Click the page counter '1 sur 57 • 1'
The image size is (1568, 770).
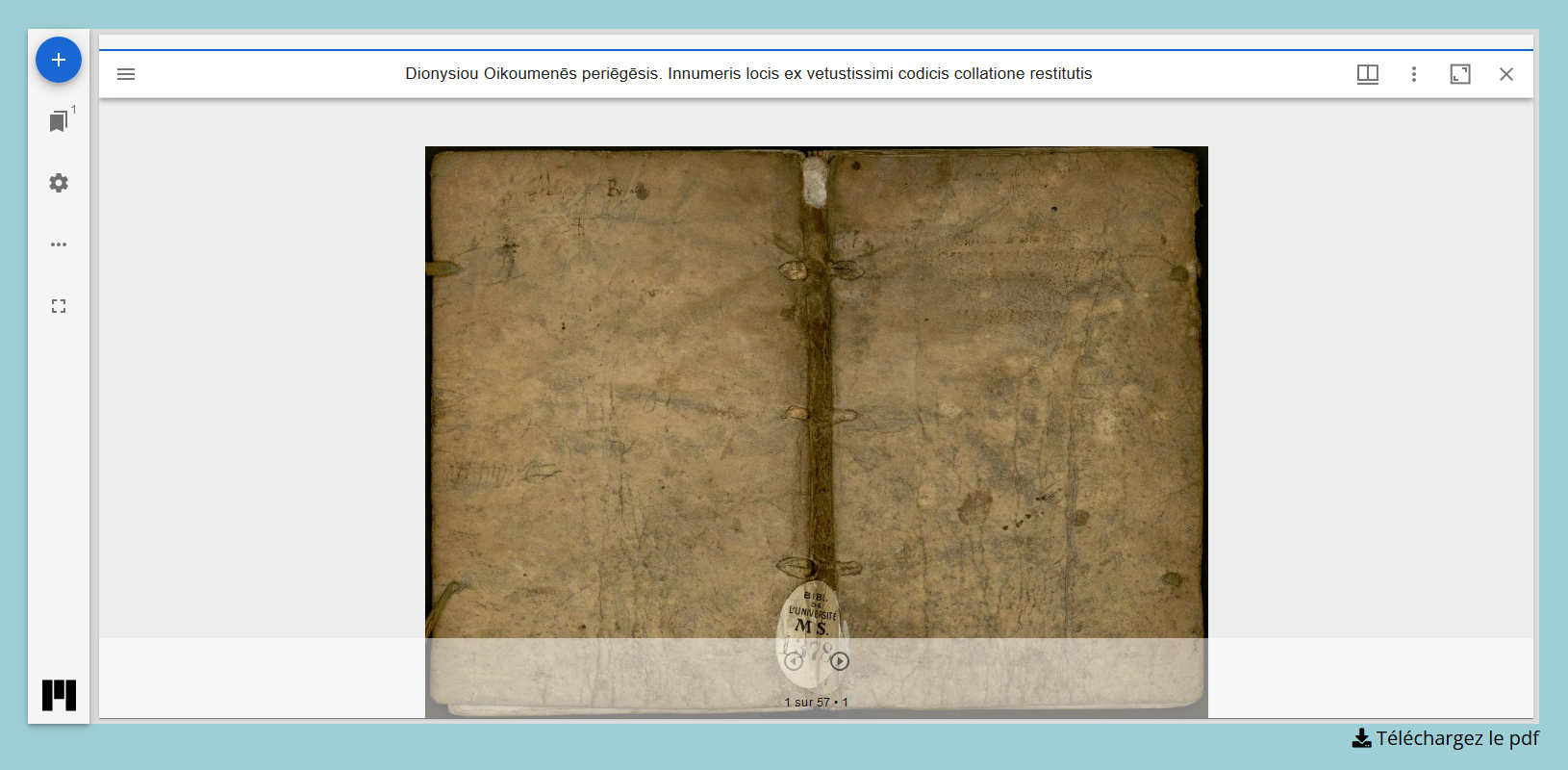(817, 703)
